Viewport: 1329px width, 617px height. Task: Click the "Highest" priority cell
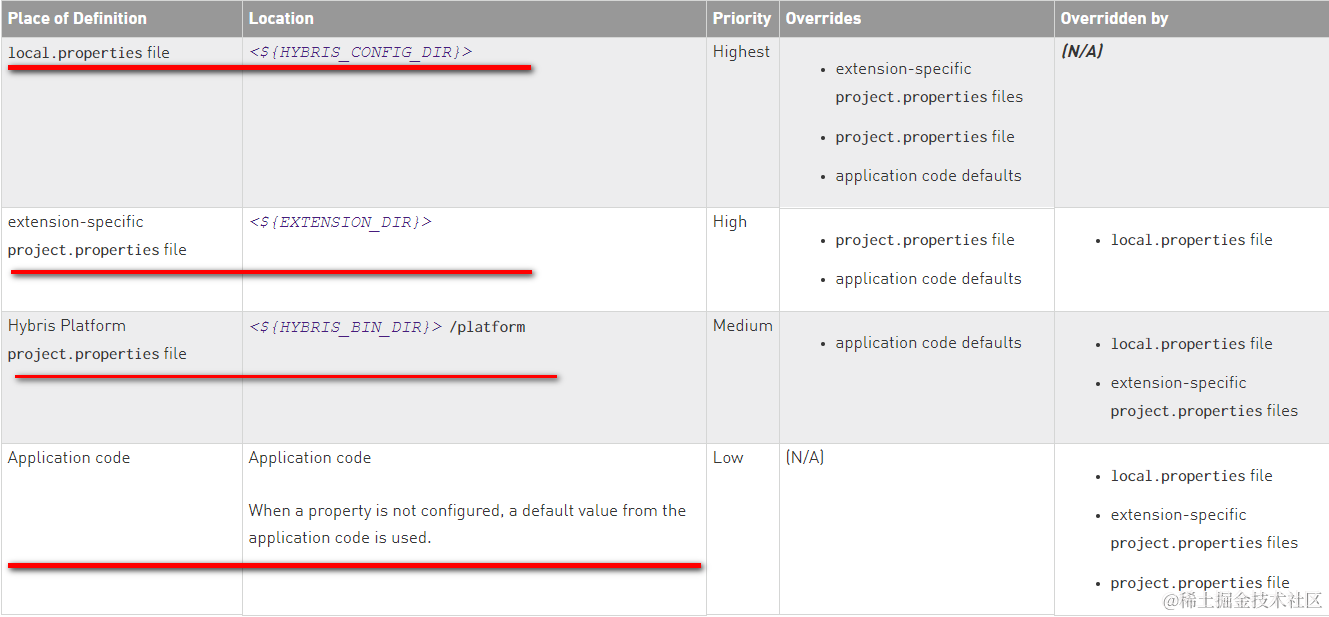742,51
